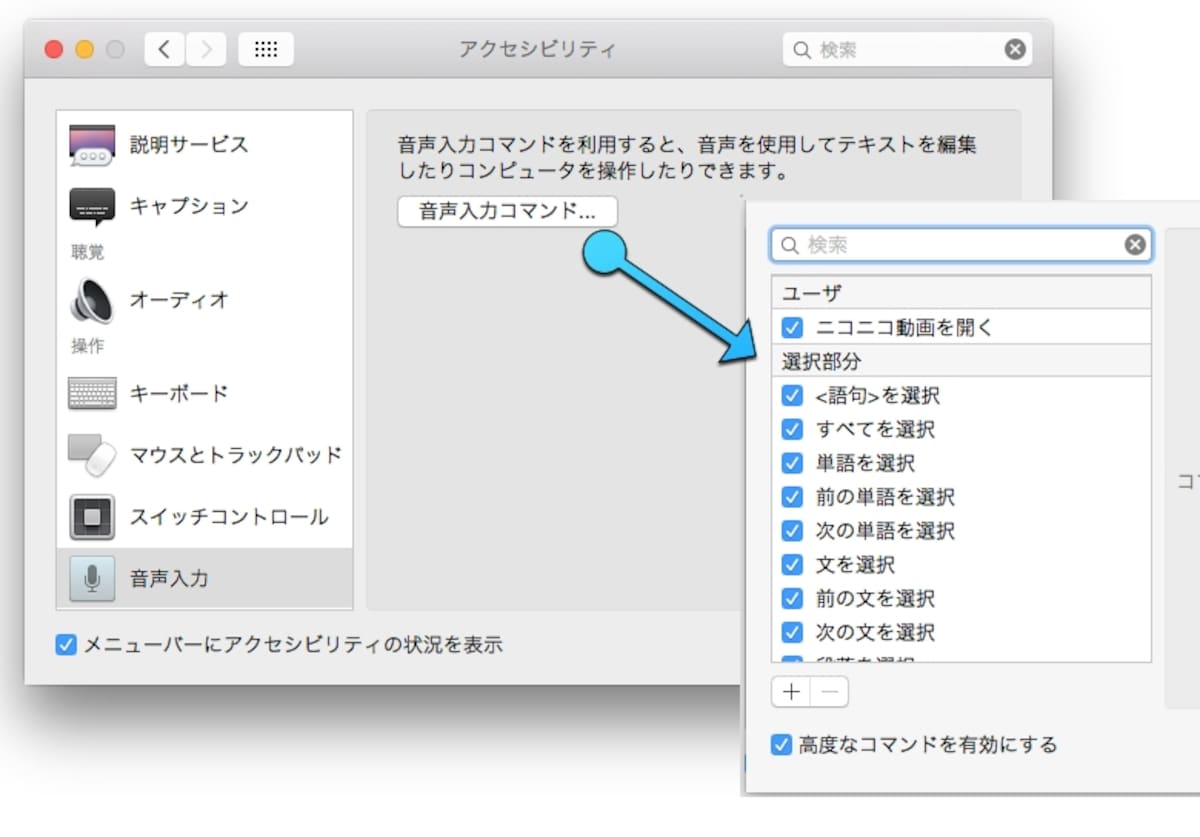
Task: Uncheck <語句>を選択 command
Action: [x=792, y=395]
